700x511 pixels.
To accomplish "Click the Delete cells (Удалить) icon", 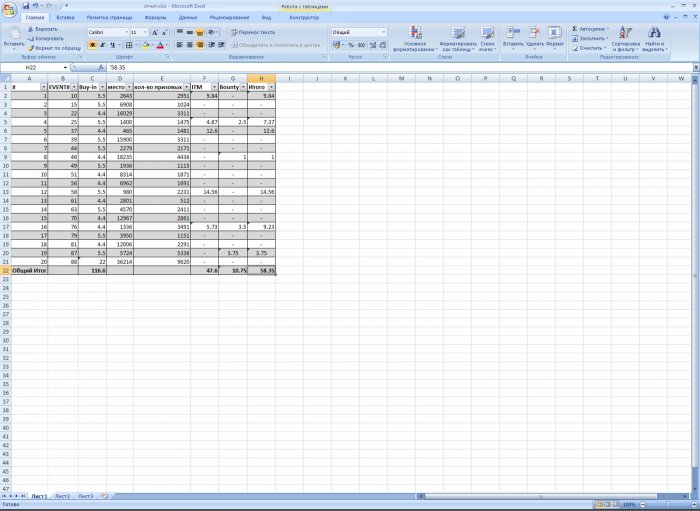I will (x=535, y=34).
